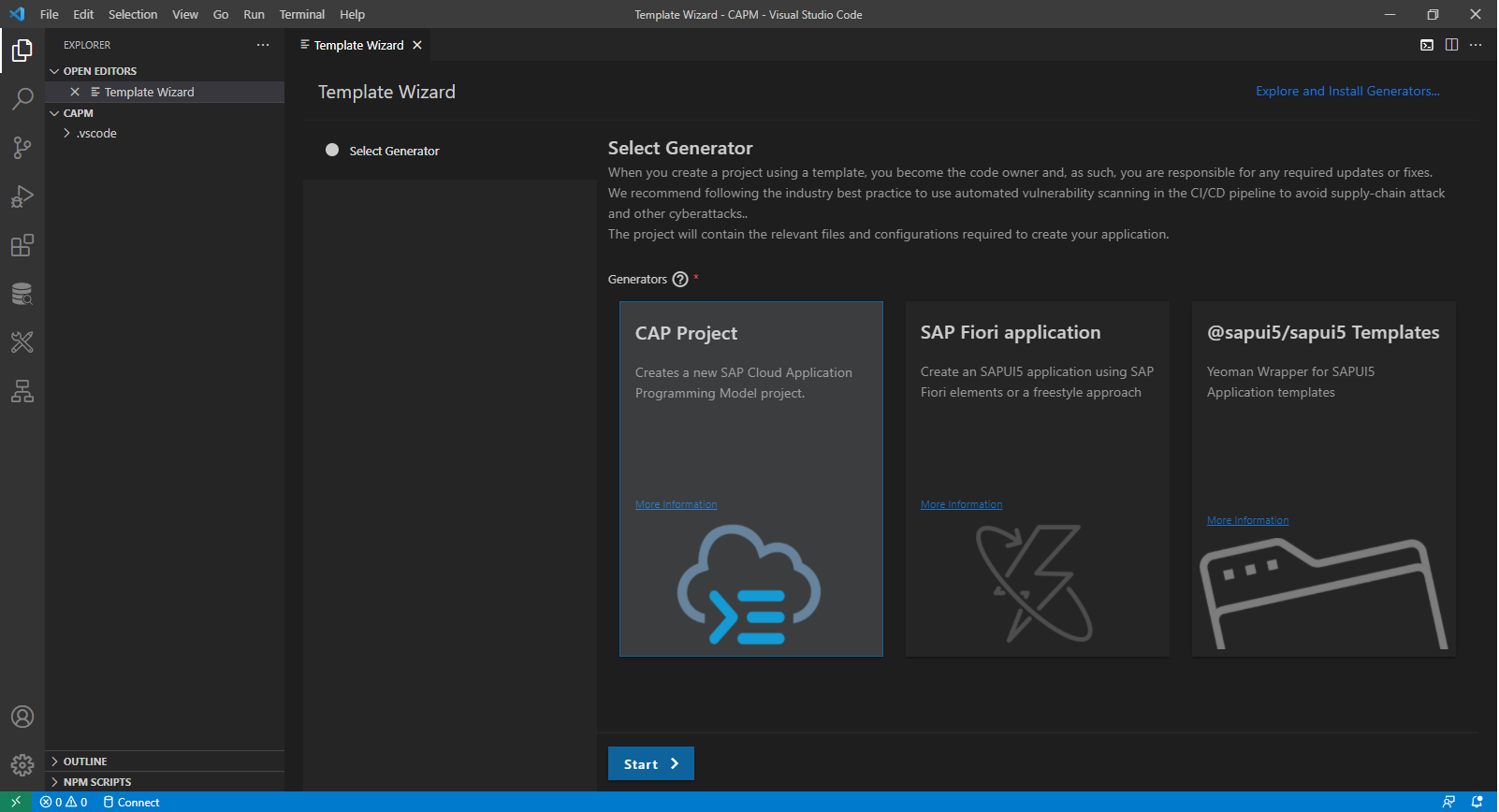This screenshot has height=812, width=1499.
Task: Open the Run and Debug view
Action: [x=22, y=196]
